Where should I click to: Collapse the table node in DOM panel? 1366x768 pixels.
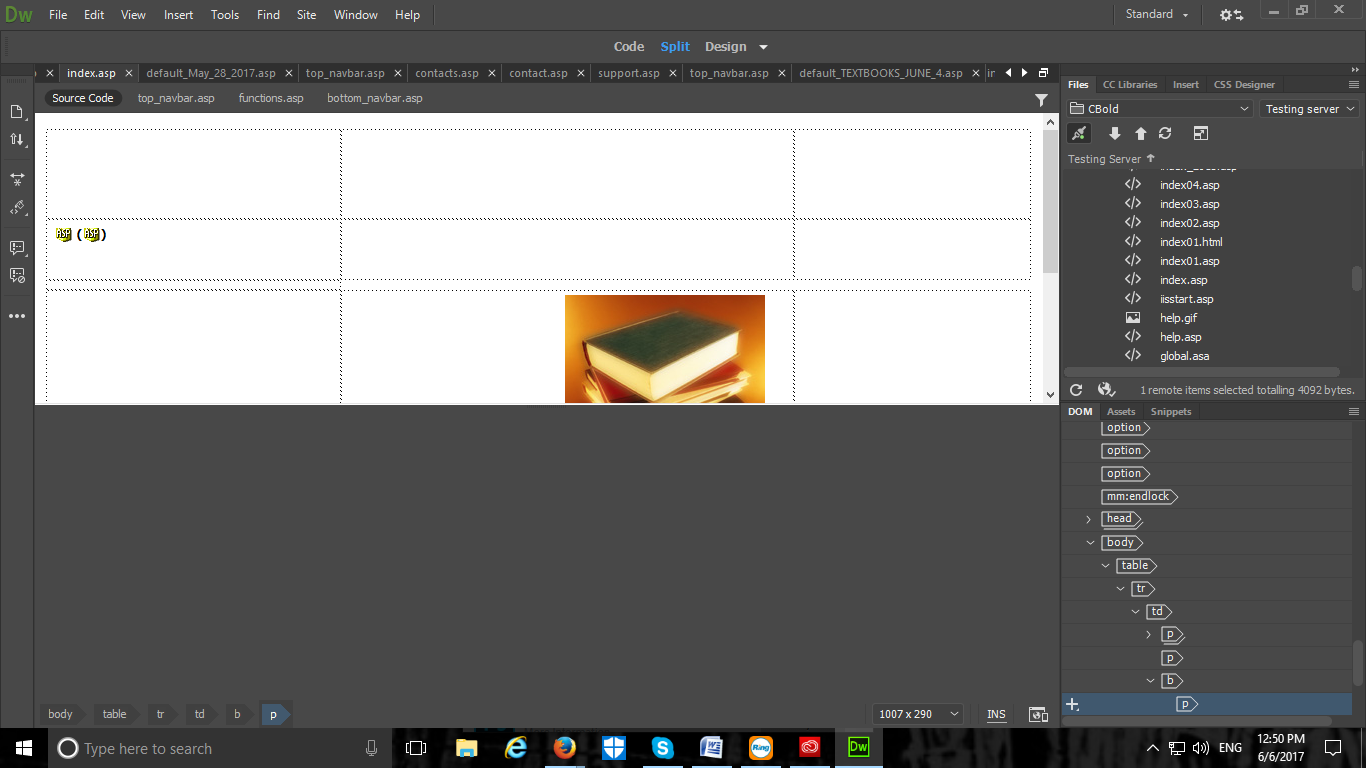[x=1105, y=566]
